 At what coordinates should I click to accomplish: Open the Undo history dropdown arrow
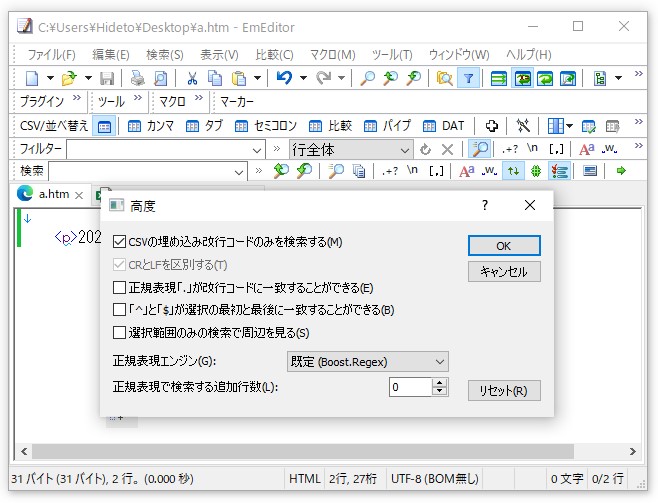click(x=303, y=78)
